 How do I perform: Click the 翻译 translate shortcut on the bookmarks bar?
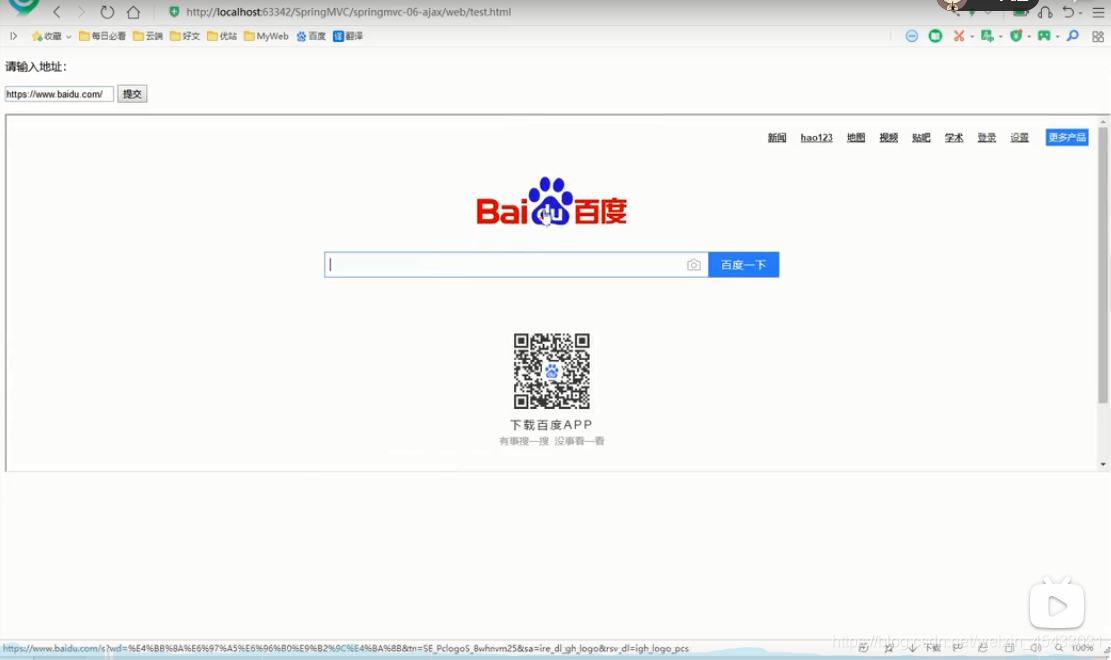(347, 35)
